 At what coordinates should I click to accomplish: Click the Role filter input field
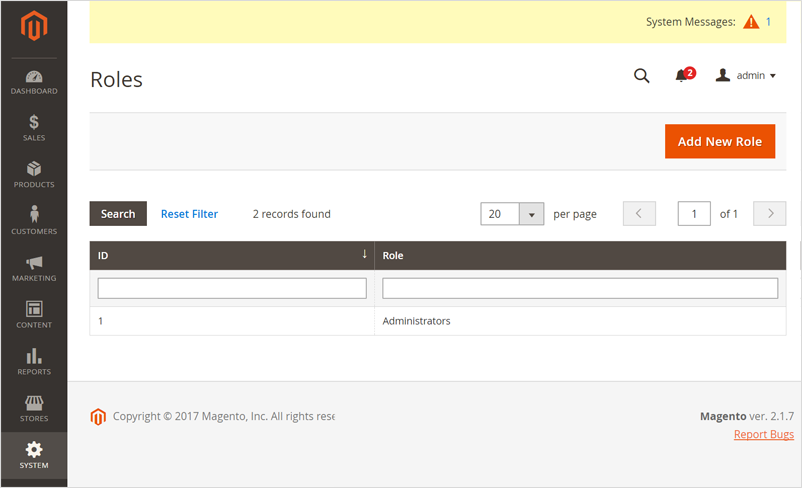click(580, 288)
